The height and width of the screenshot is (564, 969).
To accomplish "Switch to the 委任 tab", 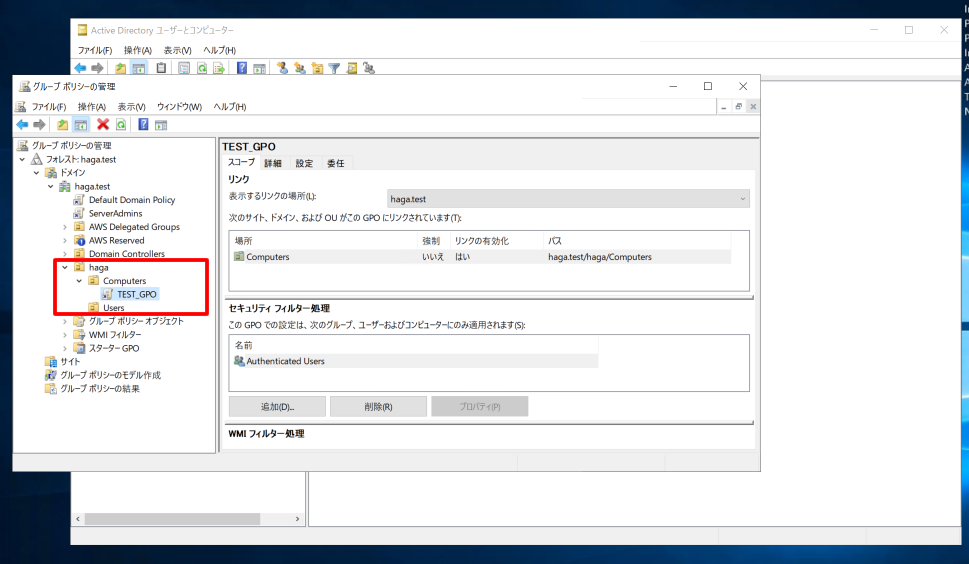I will 336,163.
